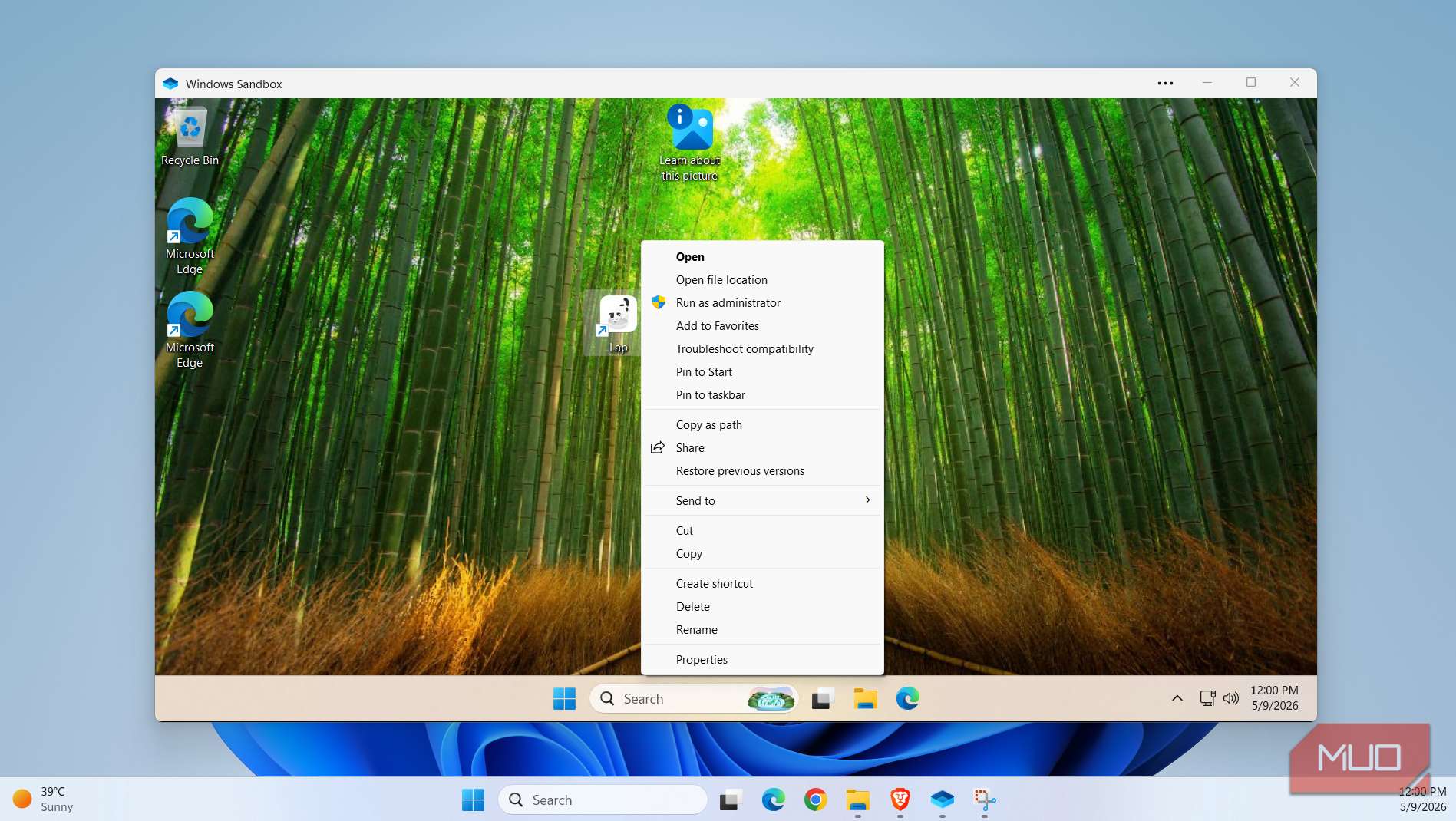Select the lower Microsoft Edge desktop shortcut
The width and height of the screenshot is (1456, 821).
(x=190, y=330)
